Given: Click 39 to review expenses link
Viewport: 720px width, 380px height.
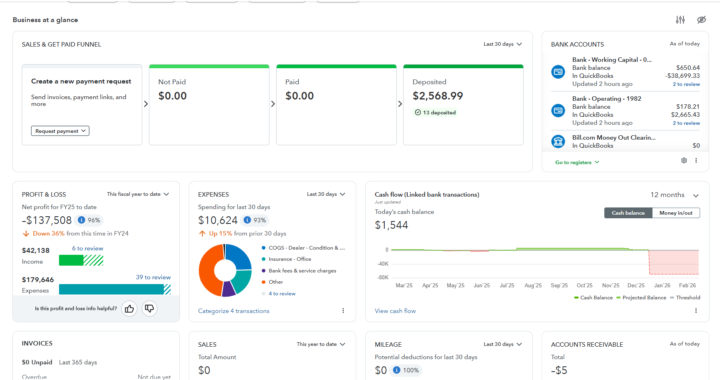Looking at the screenshot, I should pyautogui.click(x=153, y=277).
